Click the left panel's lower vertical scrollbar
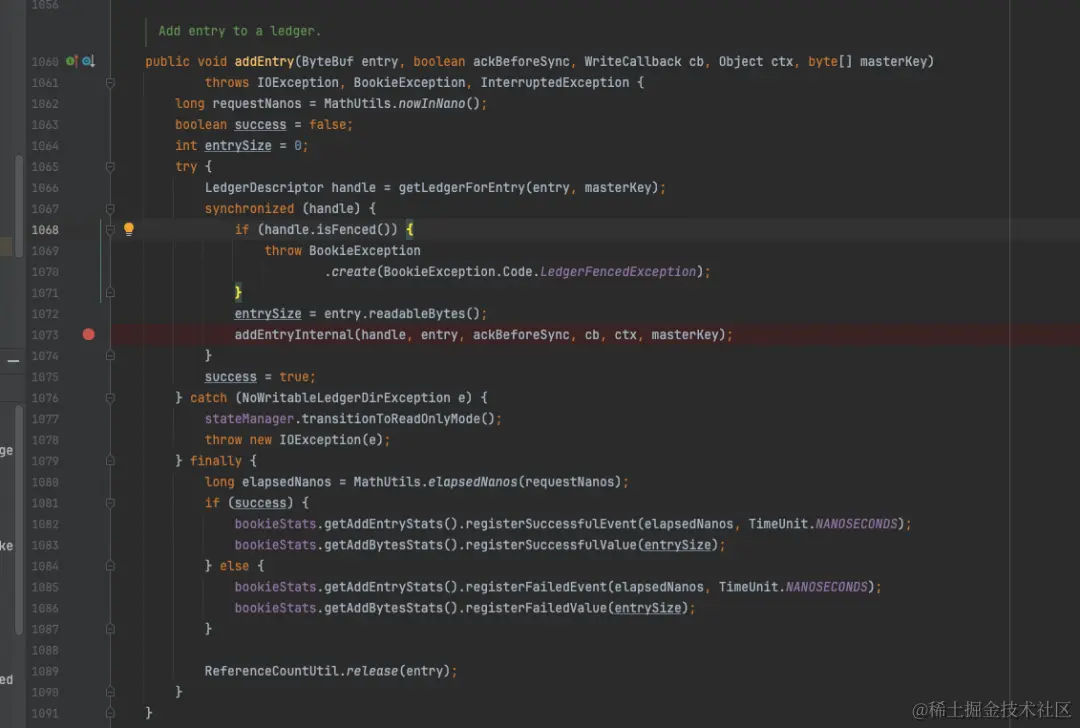This screenshot has width=1080, height=728. (19, 520)
